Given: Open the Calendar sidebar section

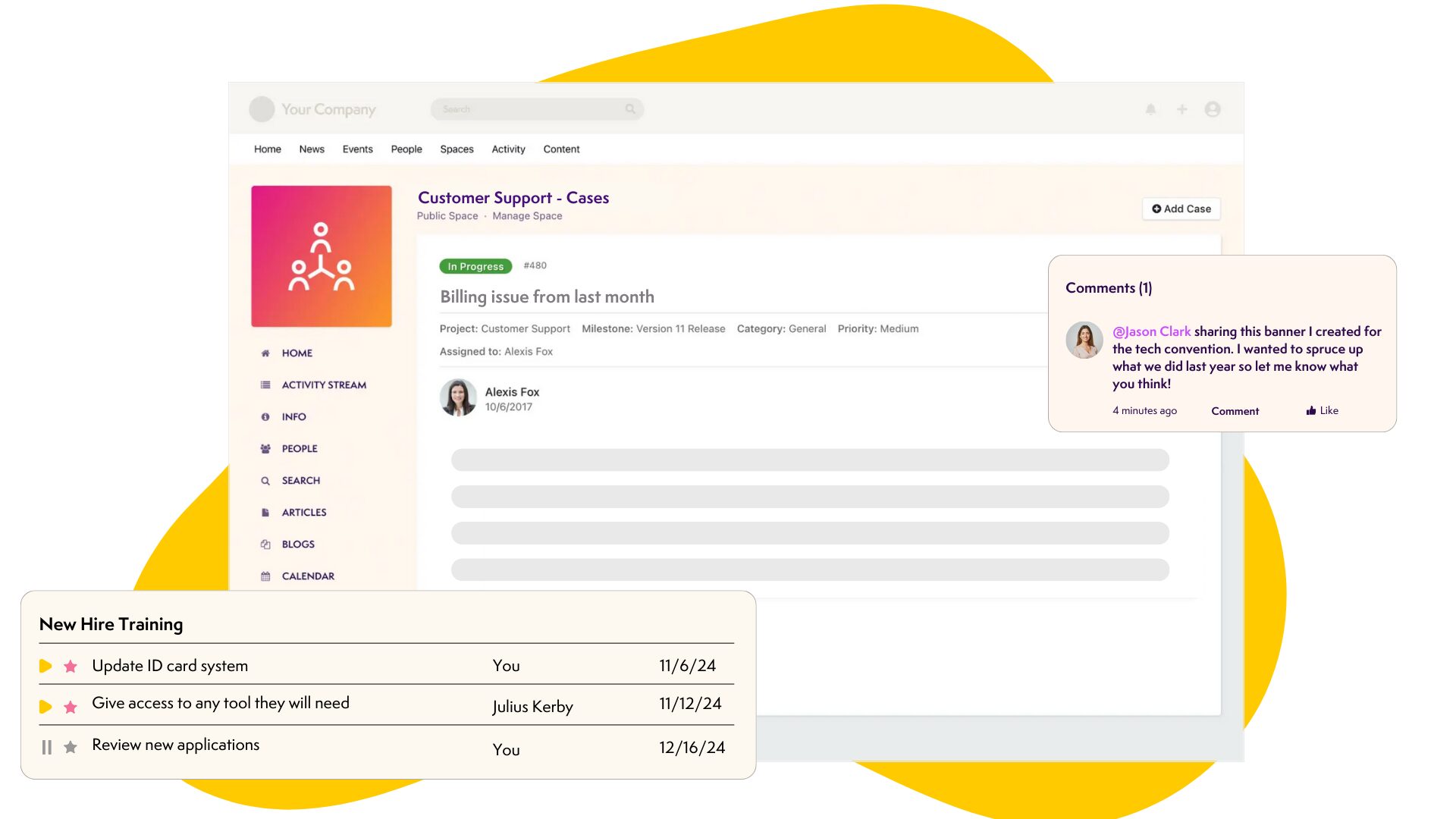Looking at the screenshot, I should click(308, 575).
